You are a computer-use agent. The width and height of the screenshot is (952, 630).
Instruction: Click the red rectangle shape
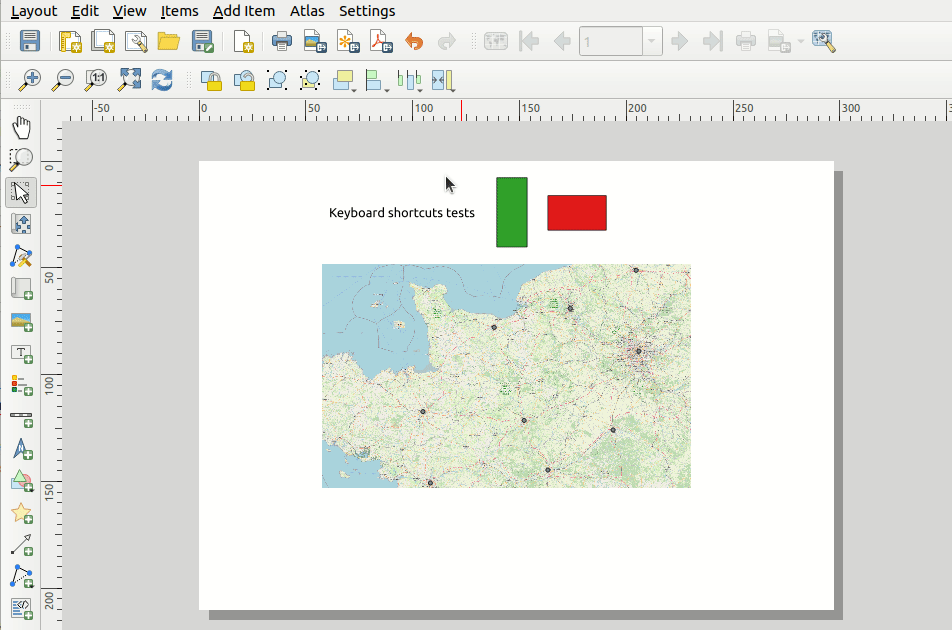tap(576, 213)
